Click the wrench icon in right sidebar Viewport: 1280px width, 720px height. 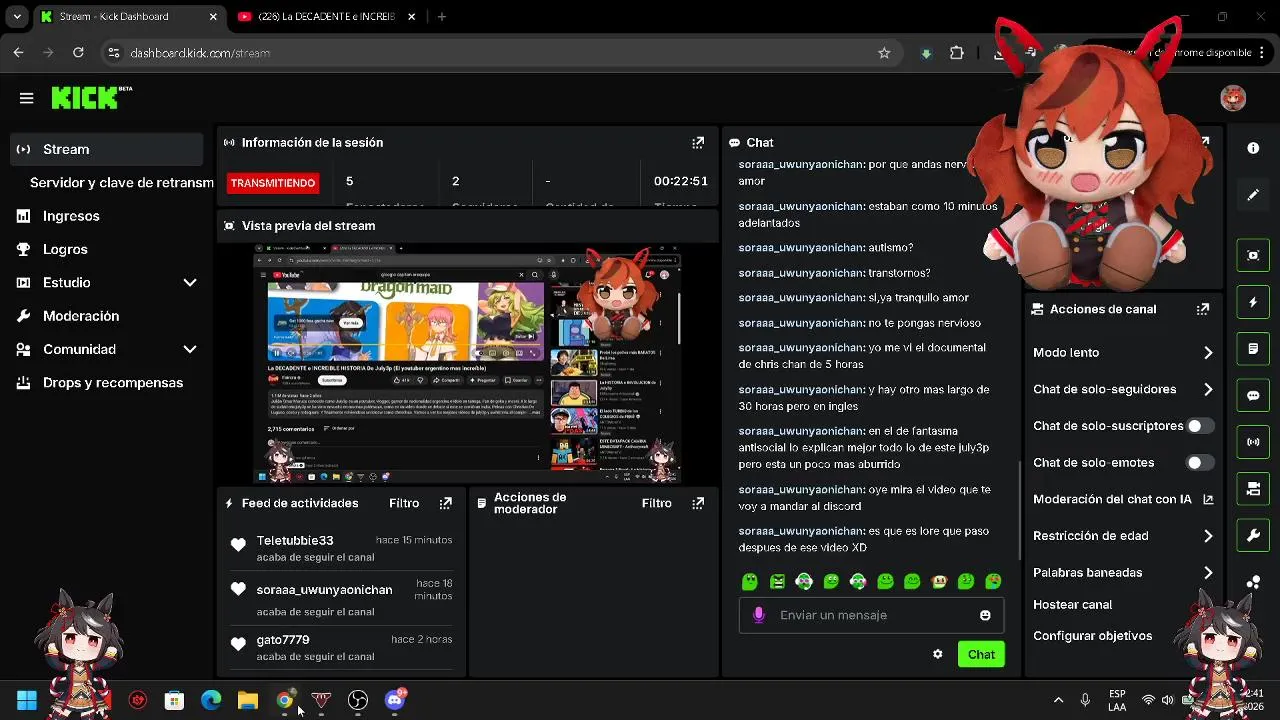click(x=1253, y=536)
